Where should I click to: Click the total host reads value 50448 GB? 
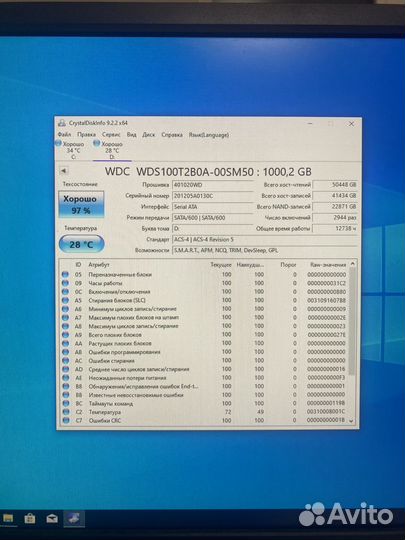(x=335, y=185)
